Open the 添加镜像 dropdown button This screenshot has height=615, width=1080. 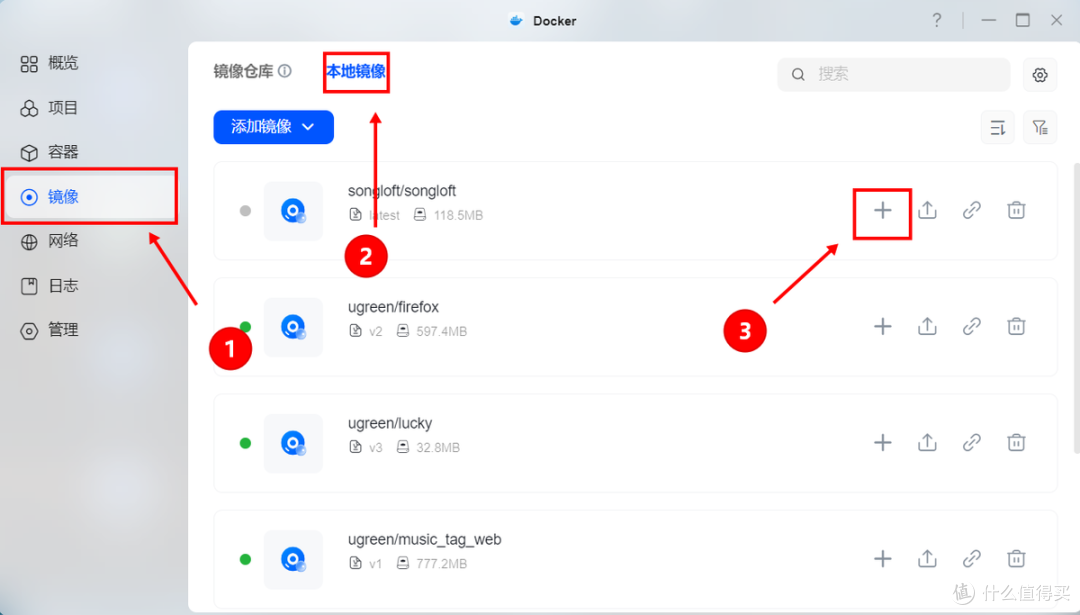[273, 127]
